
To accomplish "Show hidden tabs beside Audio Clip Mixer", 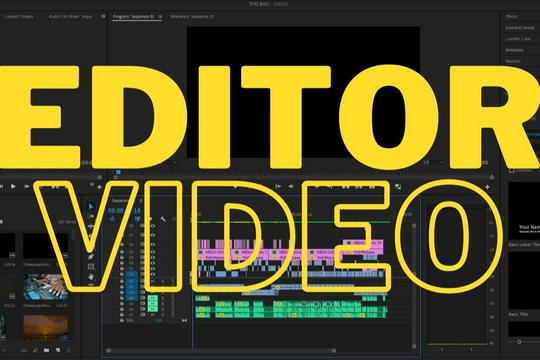I will pyautogui.click(x=103, y=16).
